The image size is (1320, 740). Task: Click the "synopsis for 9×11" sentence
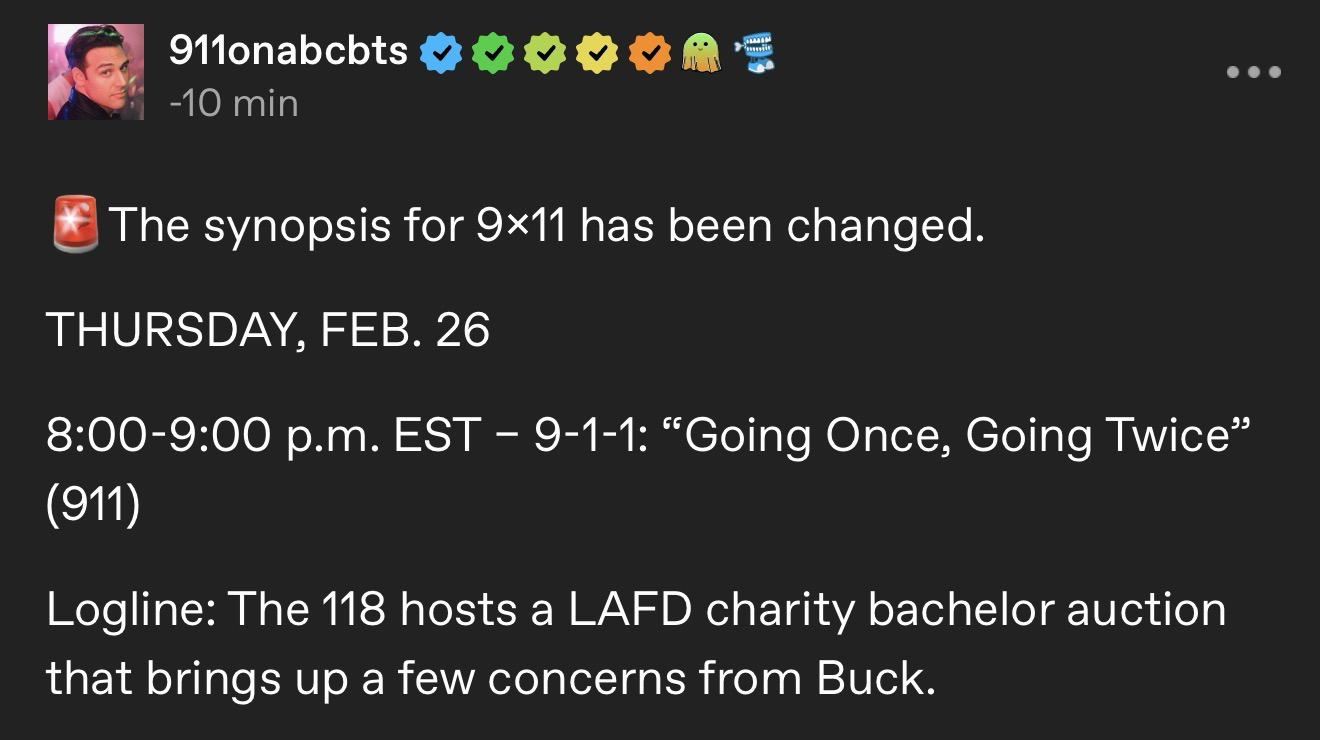tap(545, 226)
